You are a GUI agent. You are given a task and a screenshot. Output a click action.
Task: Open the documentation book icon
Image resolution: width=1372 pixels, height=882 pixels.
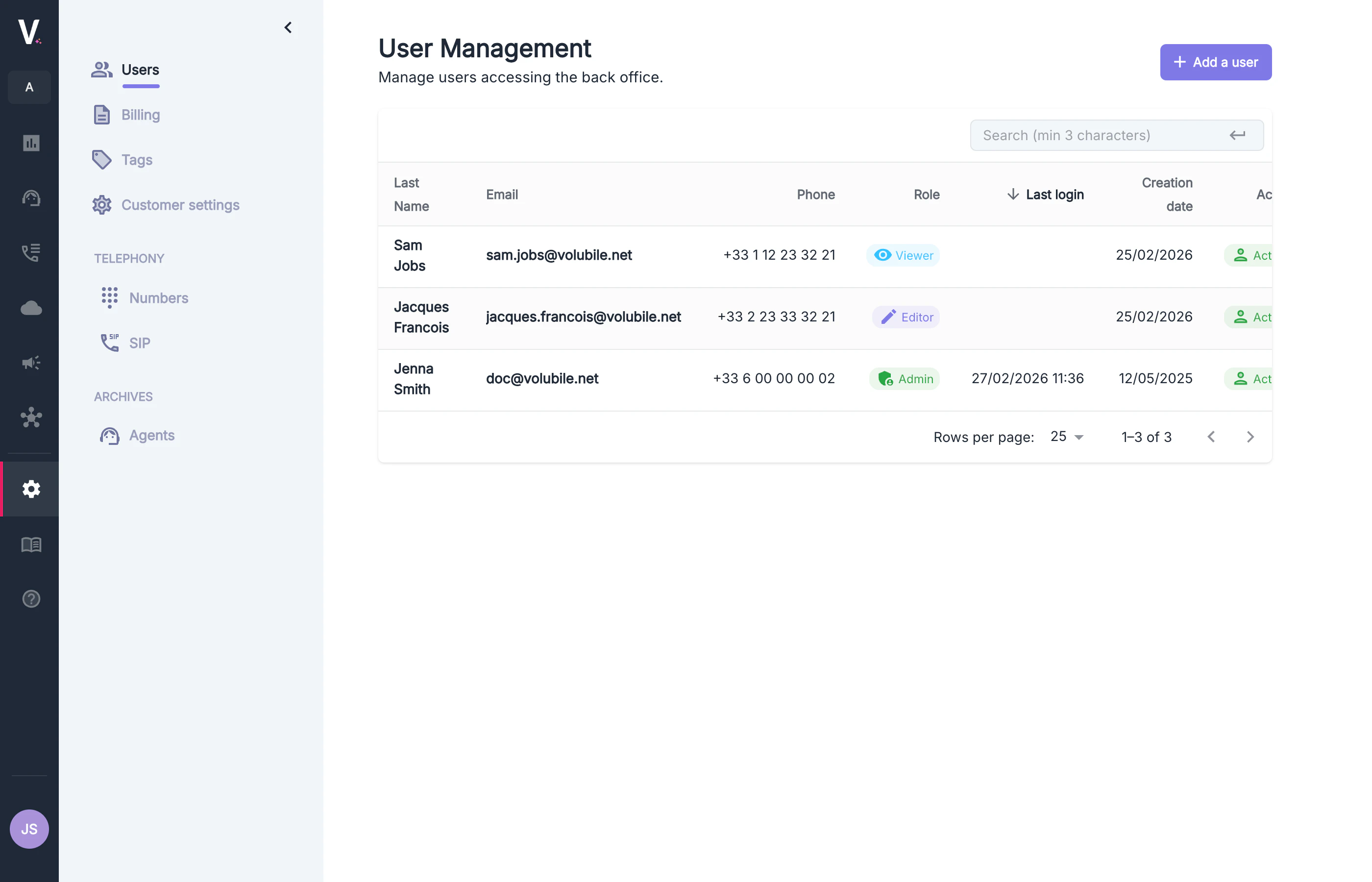[x=29, y=545]
